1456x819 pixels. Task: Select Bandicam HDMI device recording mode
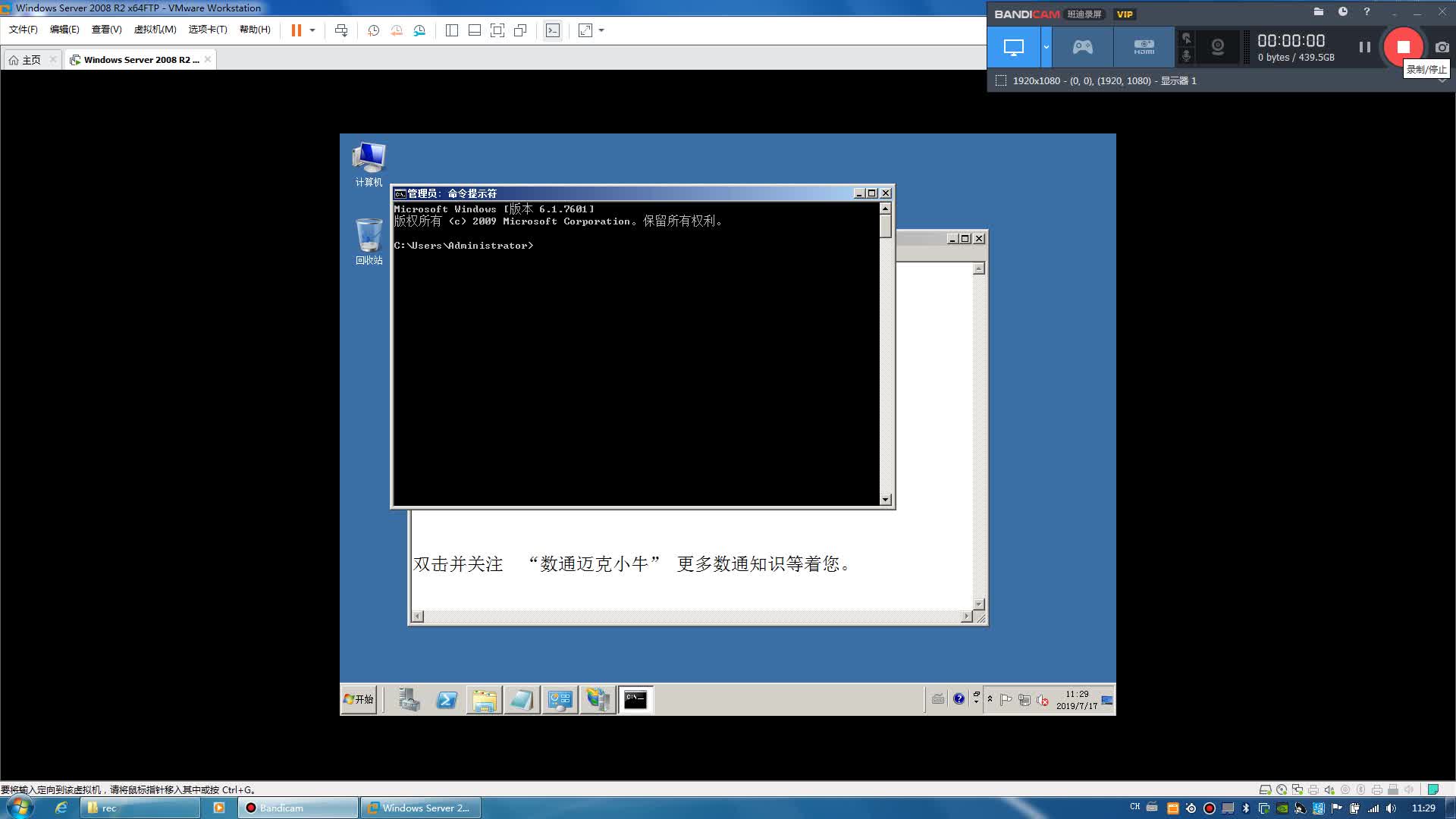click(1144, 47)
